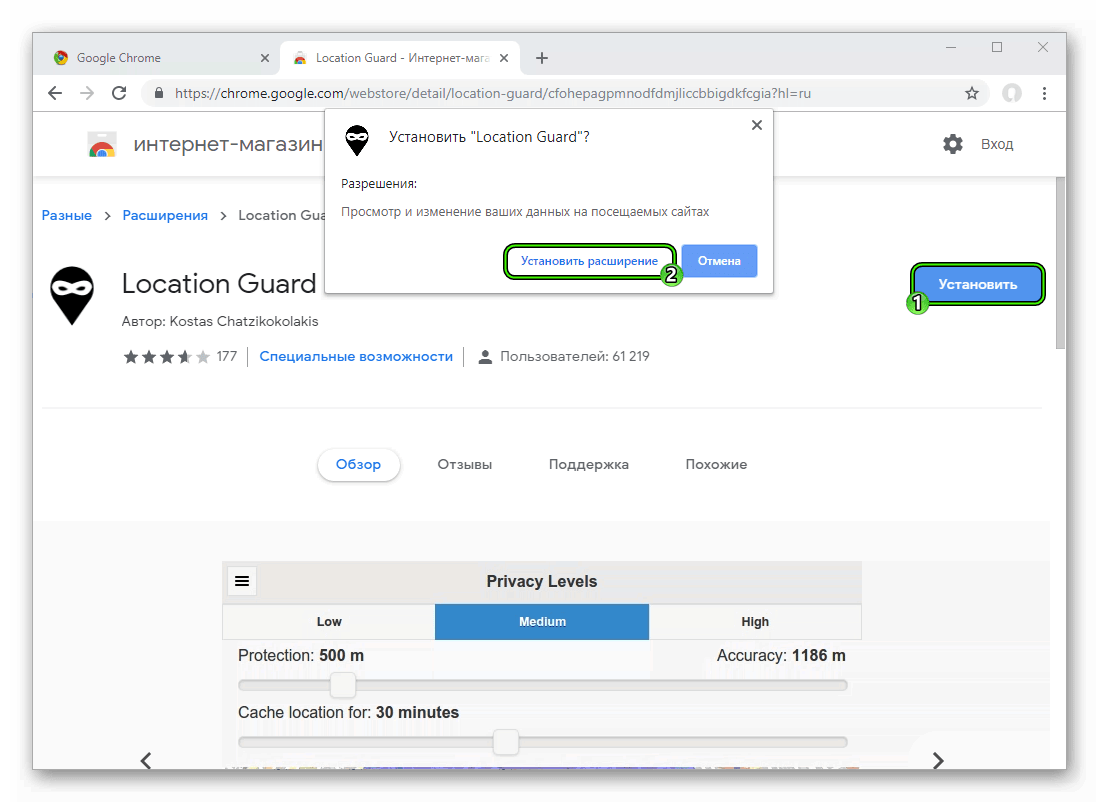Minimize the Chrome window

pyautogui.click(x=950, y=48)
